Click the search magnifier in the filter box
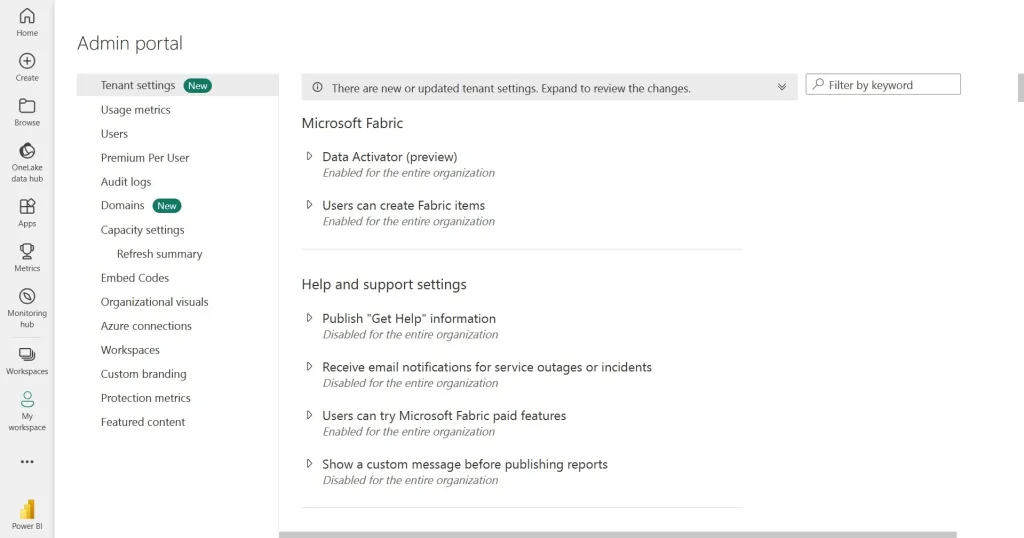This screenshot has height=538, width=1024. pyautogui.click(x=818, y=84)
